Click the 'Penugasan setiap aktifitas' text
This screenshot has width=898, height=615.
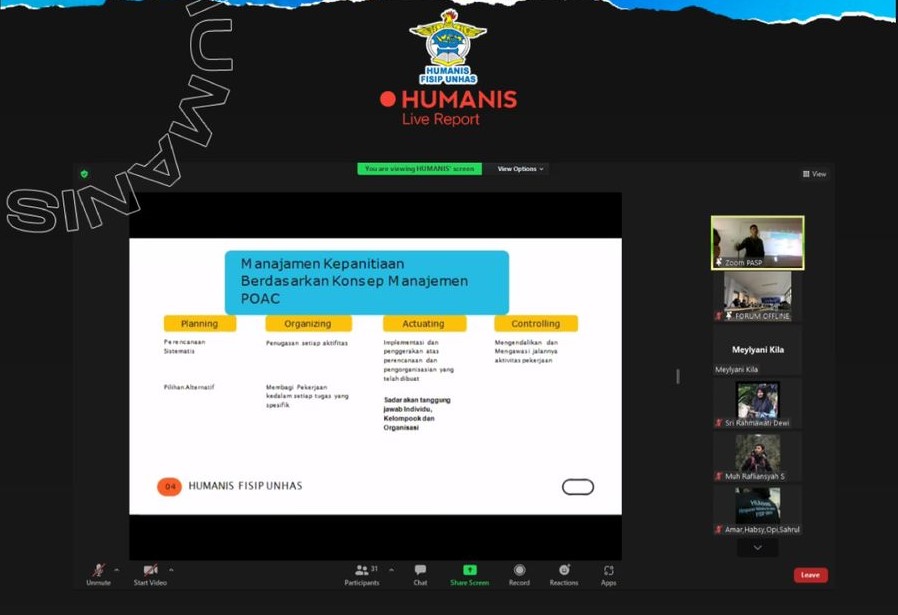(x=307, y=344)
